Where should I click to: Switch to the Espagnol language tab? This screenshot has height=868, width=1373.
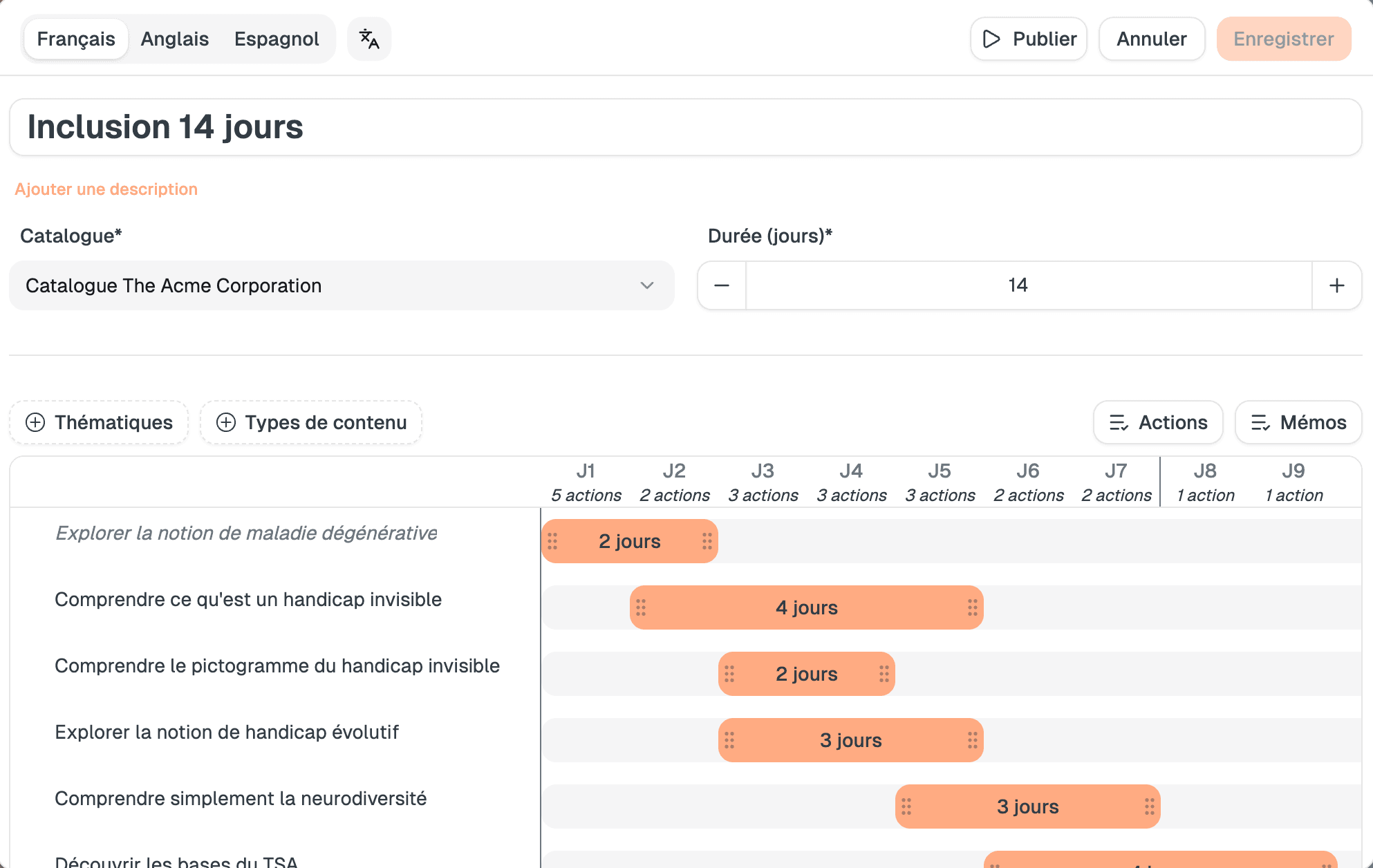pos(276,39)
